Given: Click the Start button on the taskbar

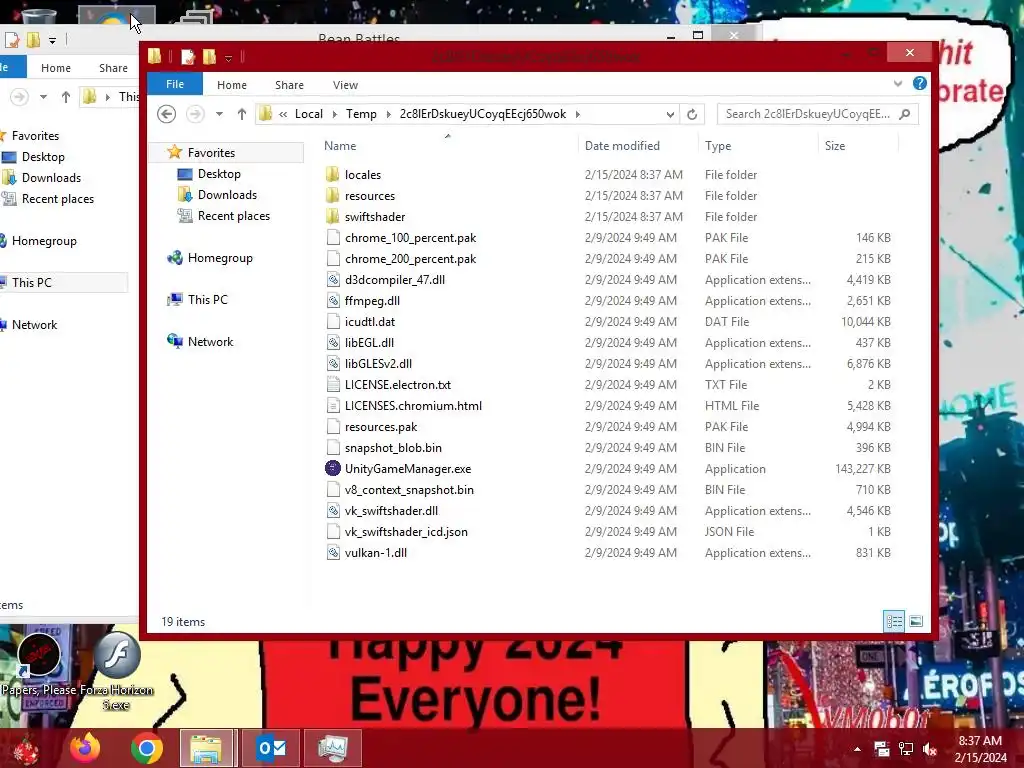Looking at the screenshot, I should (x=26, y=748).
